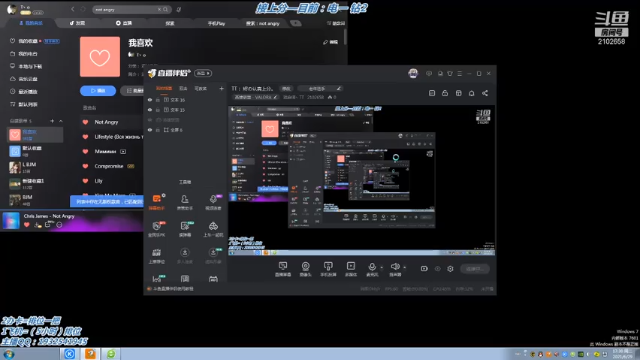Viewport: 640px width, 360px height.
Task: Open the Windows Start button
Action: point(9,353)
